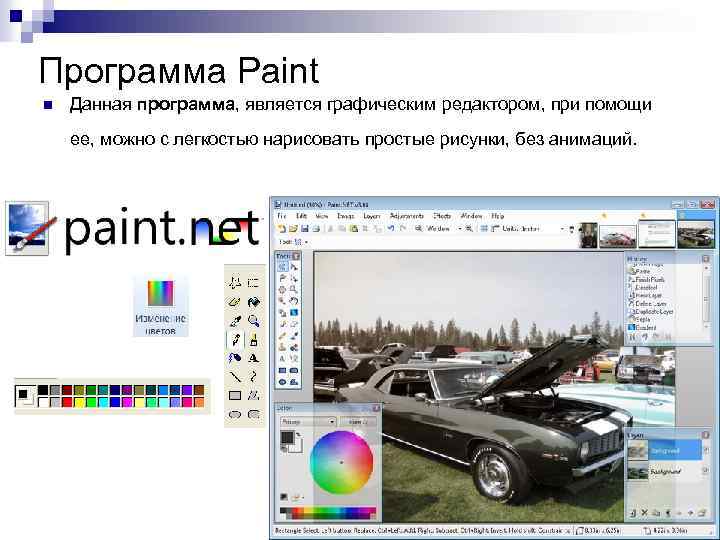
Task: Click the Print icon in Paint.NET toolbar
Action: 315,228
